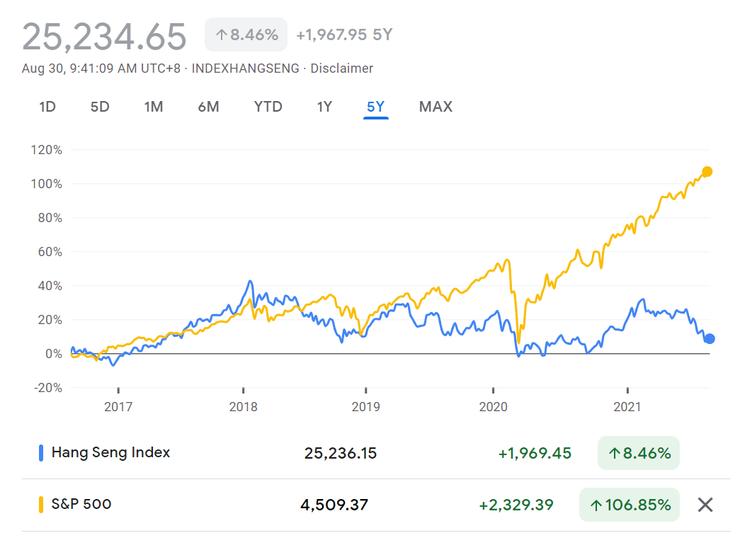Switch to the 5D time range
Viewport: 740px width, 542px height.
pos(99,106)
